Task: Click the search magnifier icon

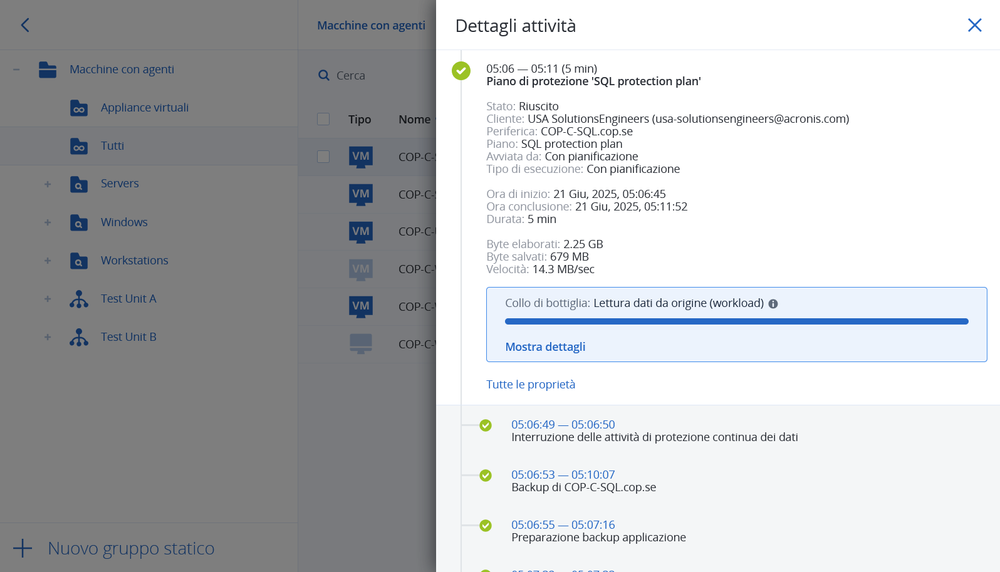Action: click(324, 76)
